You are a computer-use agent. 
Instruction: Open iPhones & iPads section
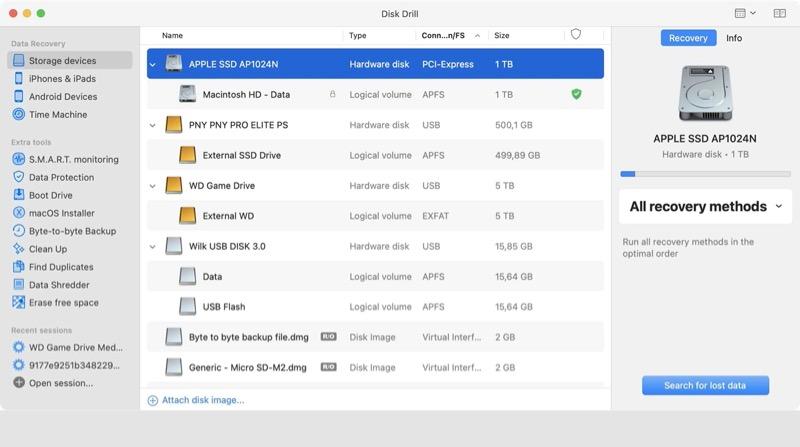[x=62, y=79]
